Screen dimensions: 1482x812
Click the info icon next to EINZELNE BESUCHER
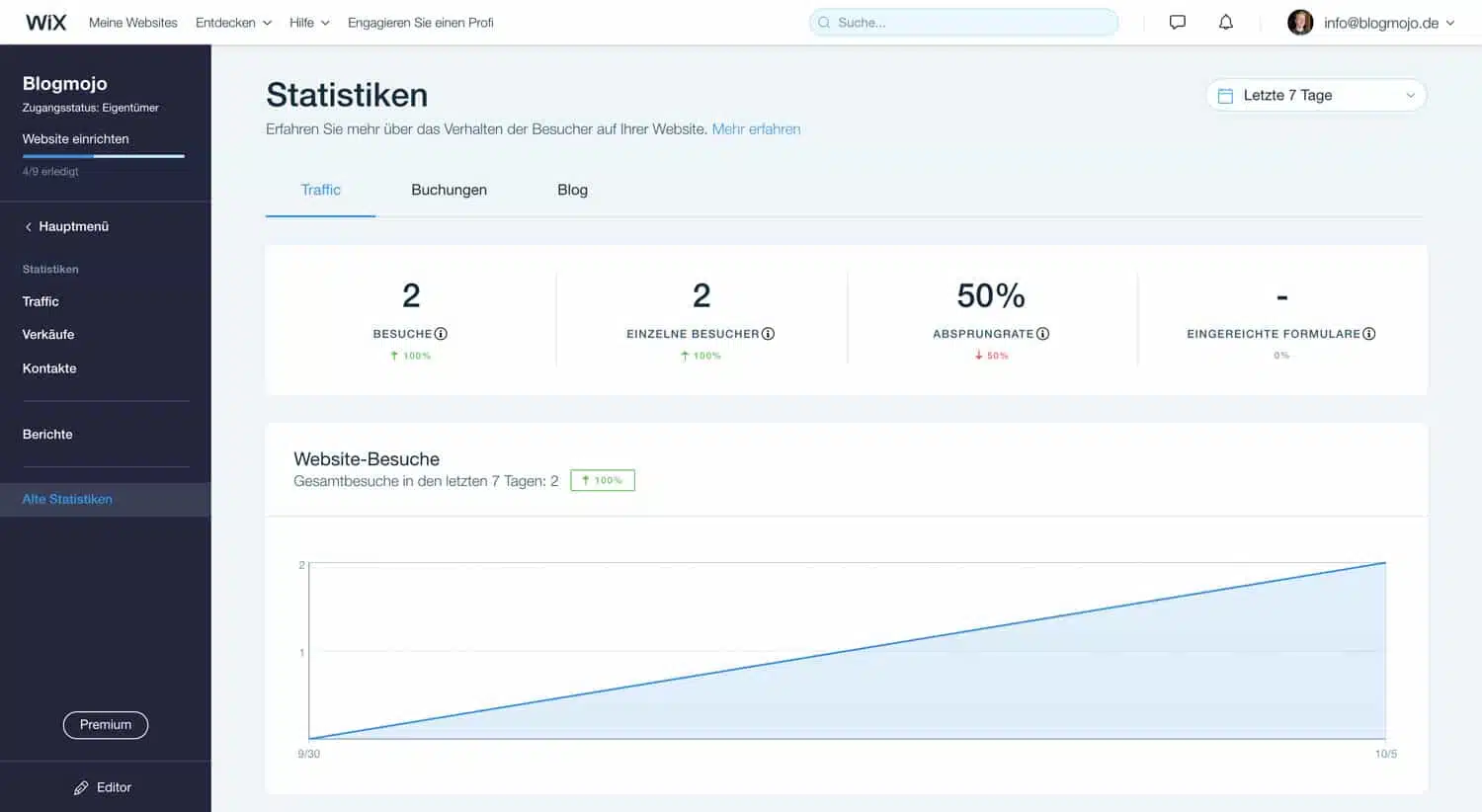[x=769, y=334]
